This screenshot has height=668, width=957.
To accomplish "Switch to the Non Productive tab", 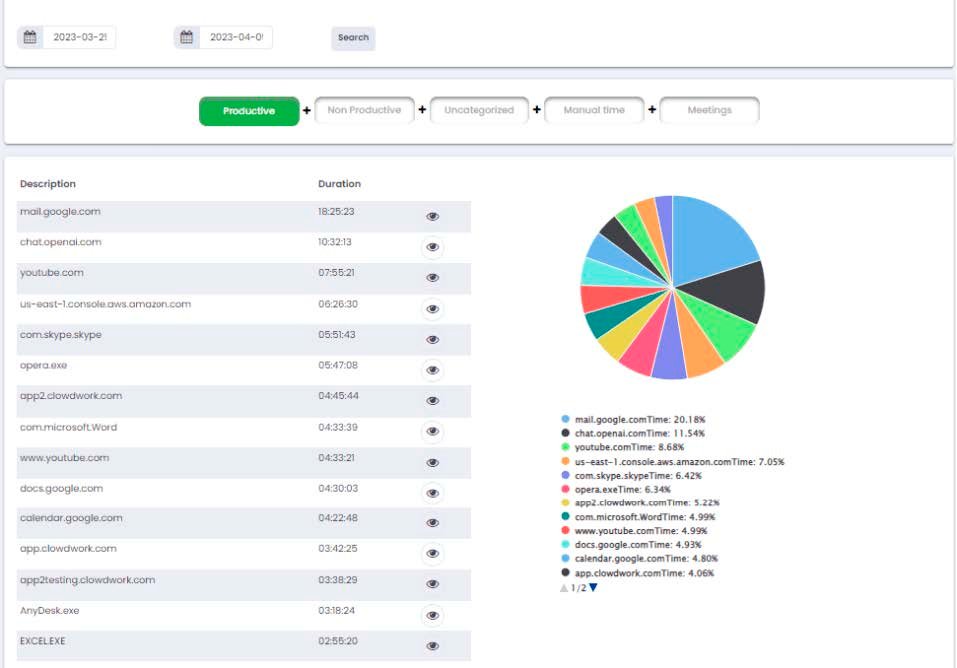I will pos(362,109).
